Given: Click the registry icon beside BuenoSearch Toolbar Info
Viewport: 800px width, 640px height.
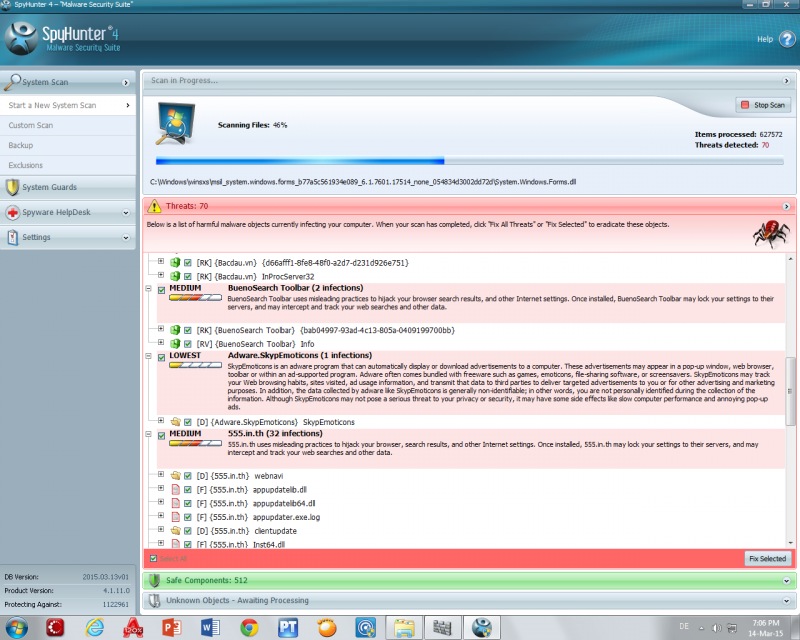Looking at the screenshot, I should (176, 343).
